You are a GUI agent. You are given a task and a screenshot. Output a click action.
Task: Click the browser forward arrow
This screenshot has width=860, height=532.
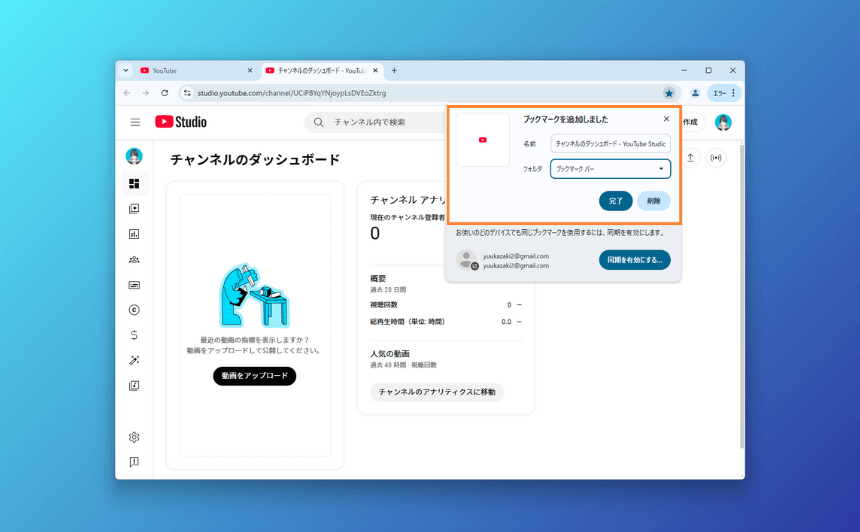pyautogui.click(x=145, y=93)
